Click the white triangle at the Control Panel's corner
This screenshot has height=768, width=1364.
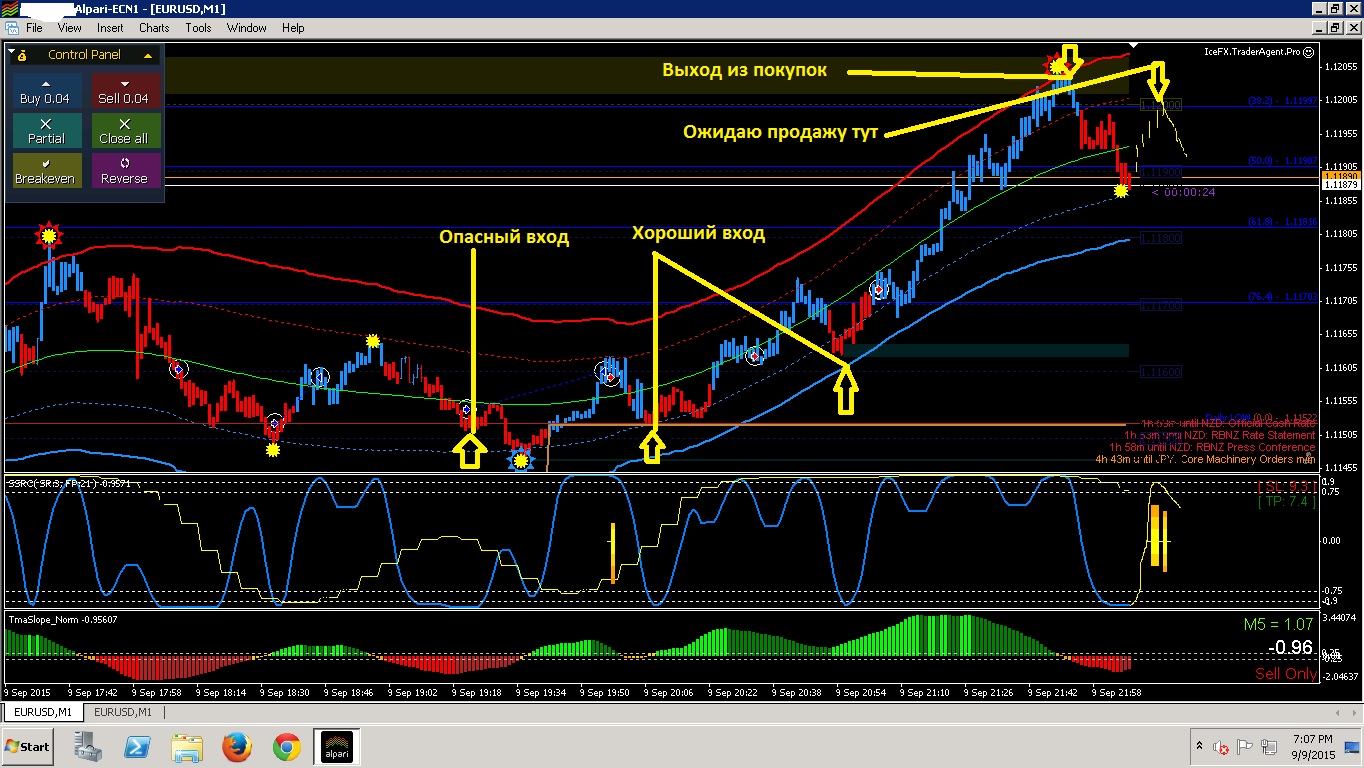11,49
